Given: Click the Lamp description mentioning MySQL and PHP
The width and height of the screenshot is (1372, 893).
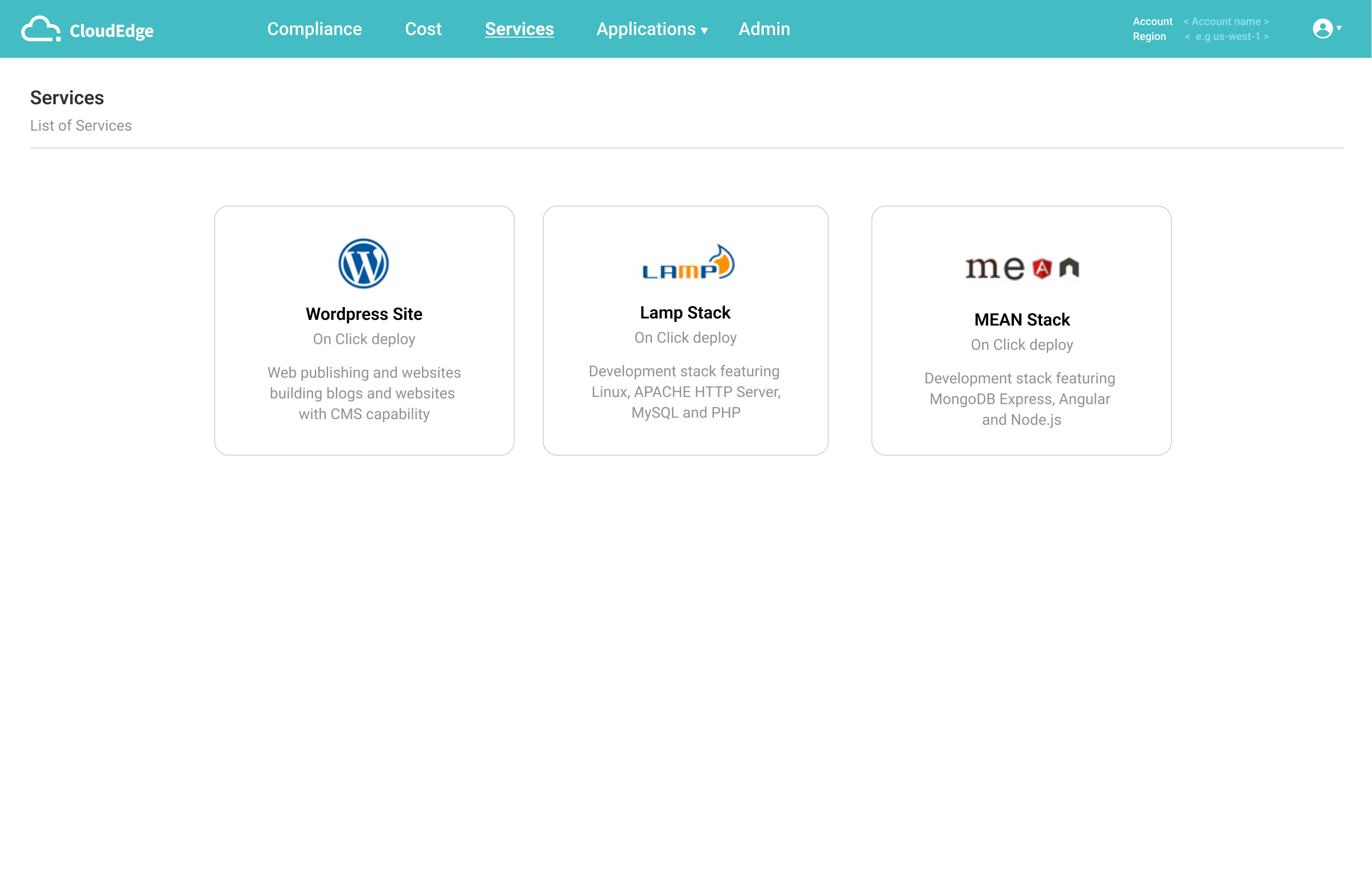Looking at the screenshot, I should [685, 392].
